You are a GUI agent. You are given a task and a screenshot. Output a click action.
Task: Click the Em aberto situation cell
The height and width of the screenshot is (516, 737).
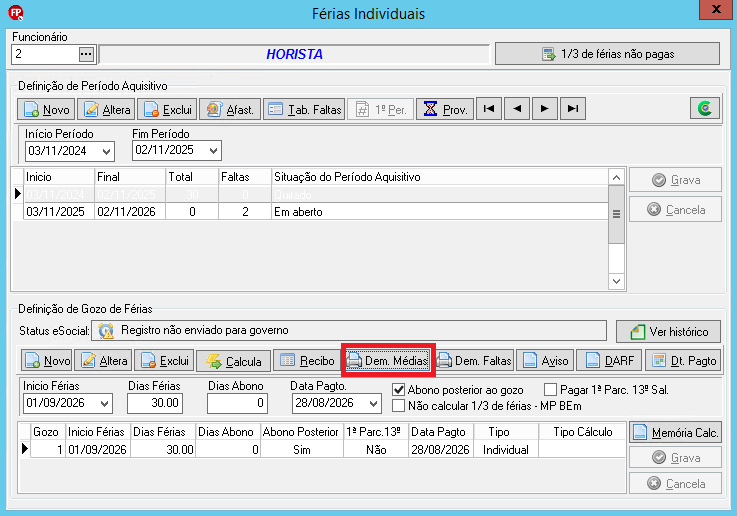click(x=440, y=211)
